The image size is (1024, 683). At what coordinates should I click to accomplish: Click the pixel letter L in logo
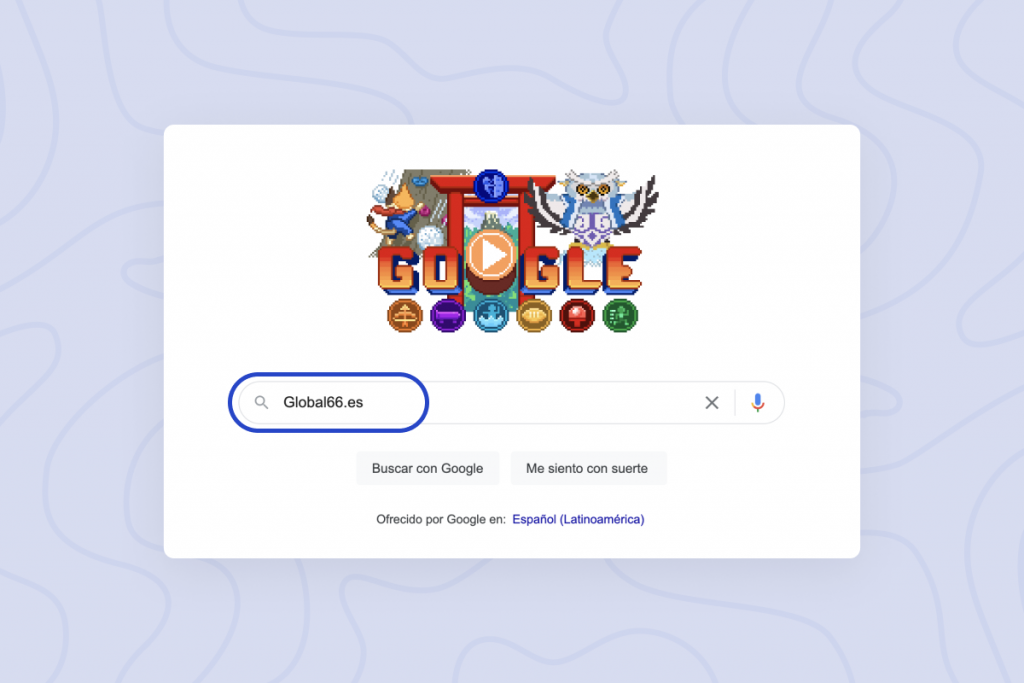582,270
